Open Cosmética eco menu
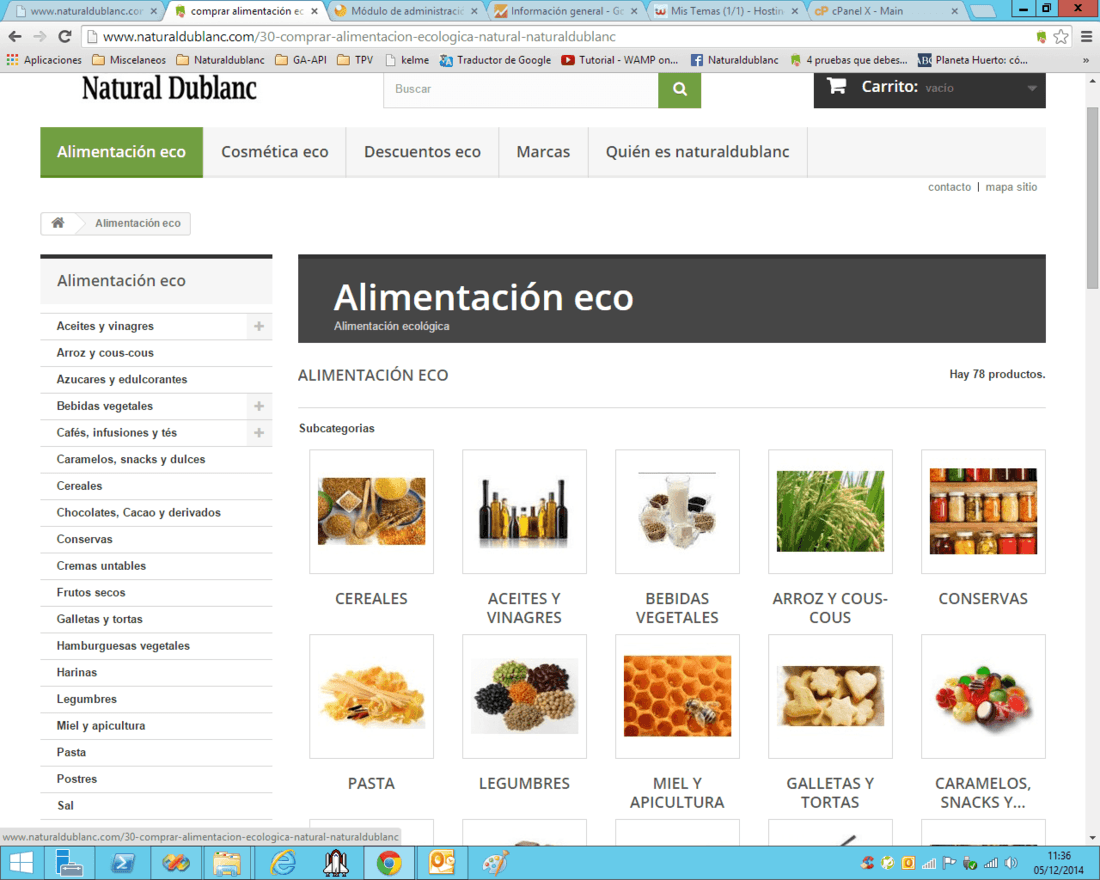This screenshot has height=880, width=1100. [x=275, y=152]
